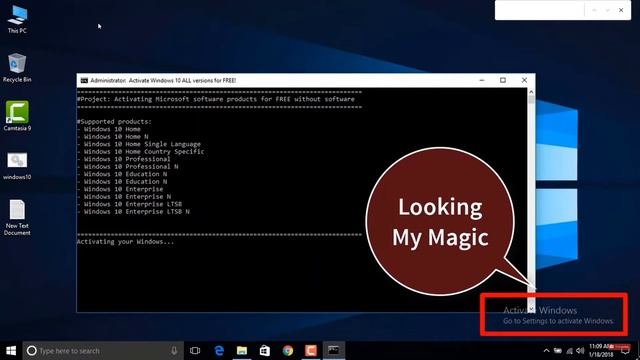This screenshot has width=640, height=360.
Task: Open This PC desktop icon
Action: [17, 19]
